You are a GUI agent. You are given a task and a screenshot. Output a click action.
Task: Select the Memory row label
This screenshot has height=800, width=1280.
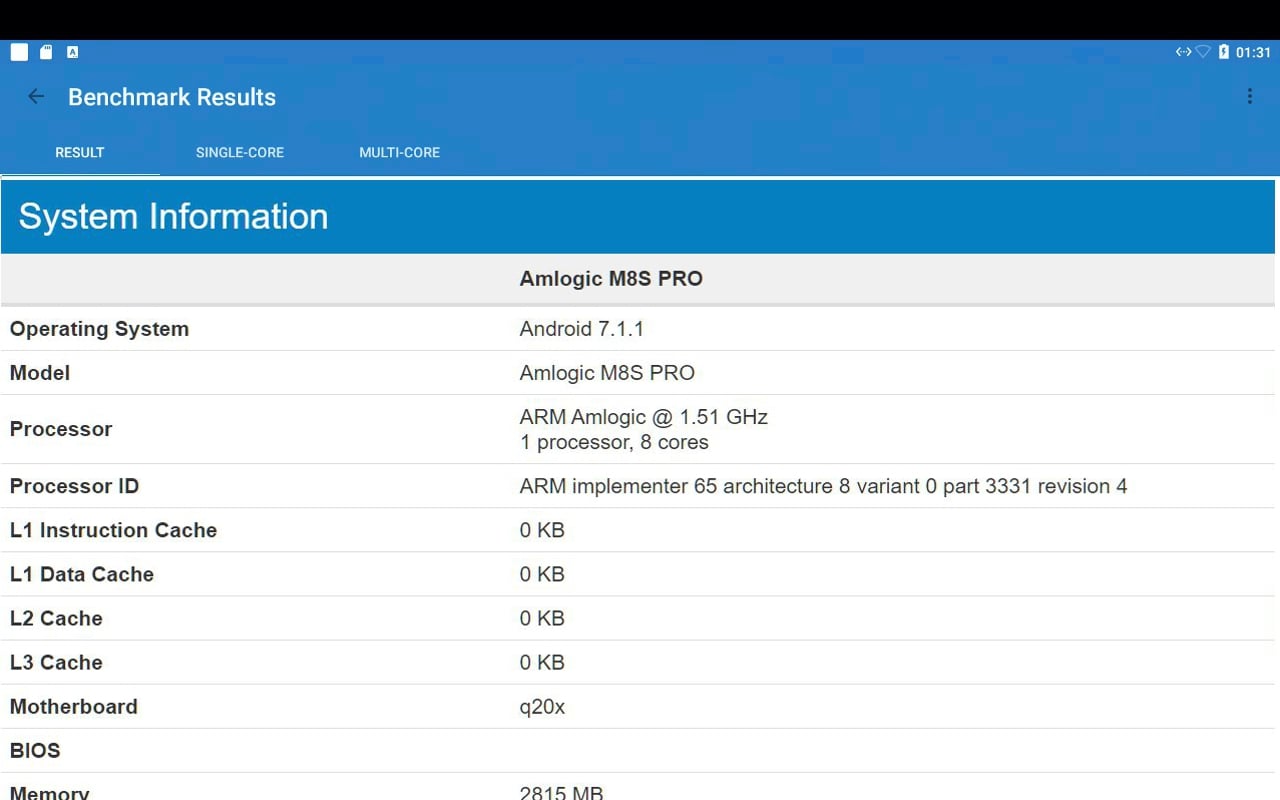click(50, 792)
